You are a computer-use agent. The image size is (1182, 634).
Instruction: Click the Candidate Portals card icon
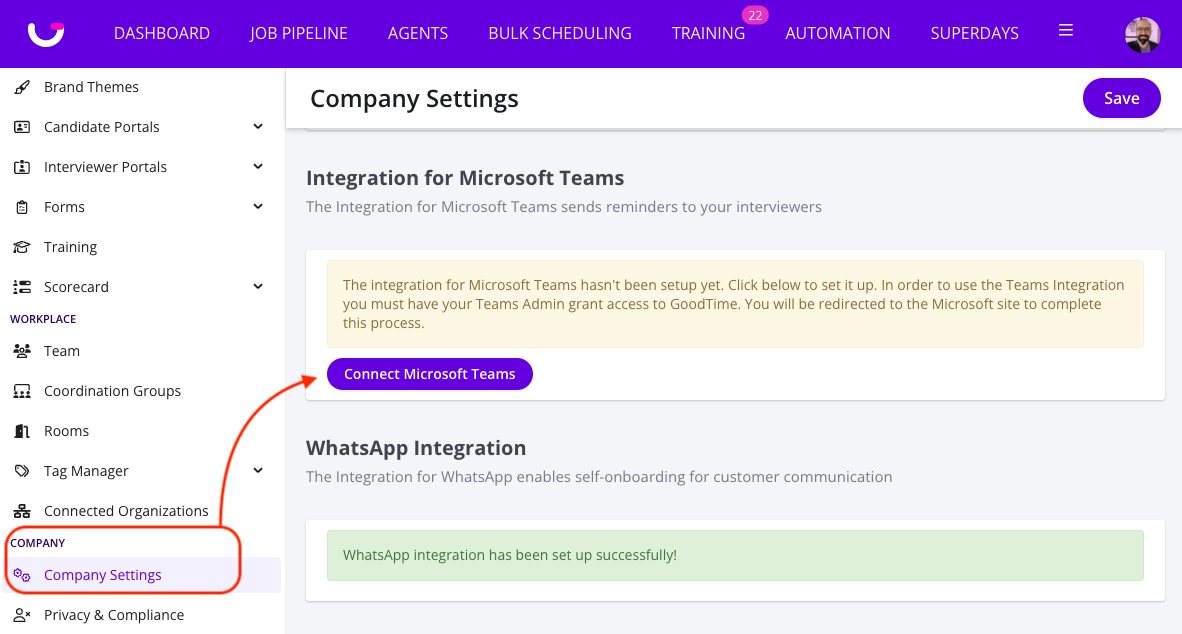pos(22,127)
